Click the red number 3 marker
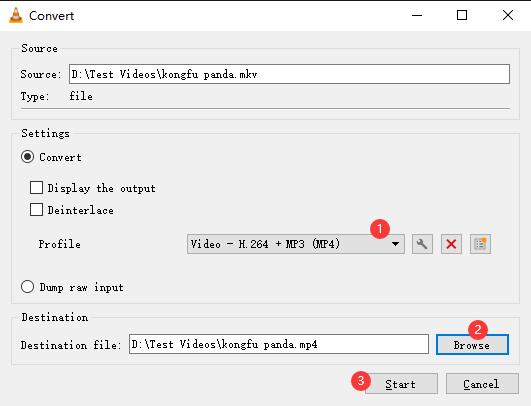 tap(361, 381)
